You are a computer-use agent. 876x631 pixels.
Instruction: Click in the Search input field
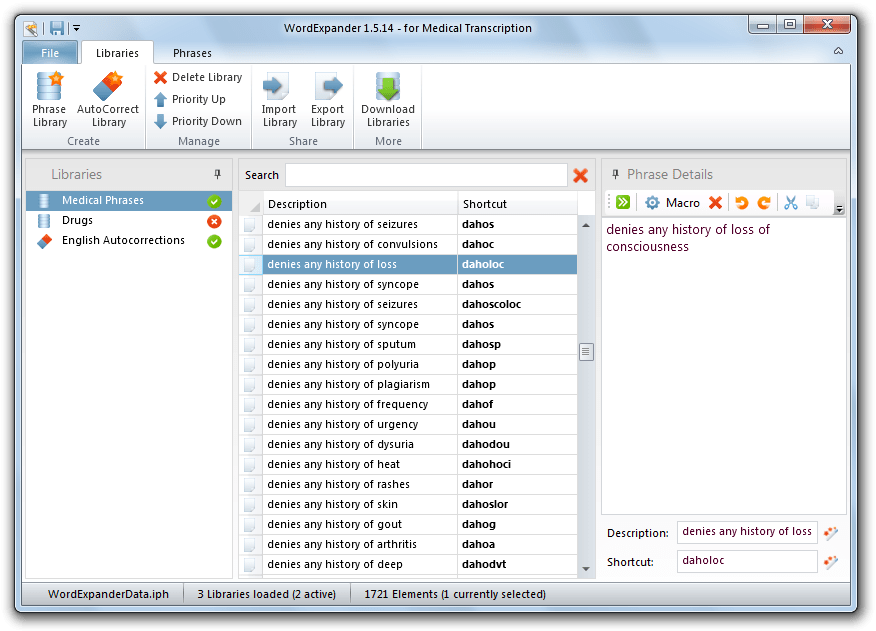tap(426, 175)
